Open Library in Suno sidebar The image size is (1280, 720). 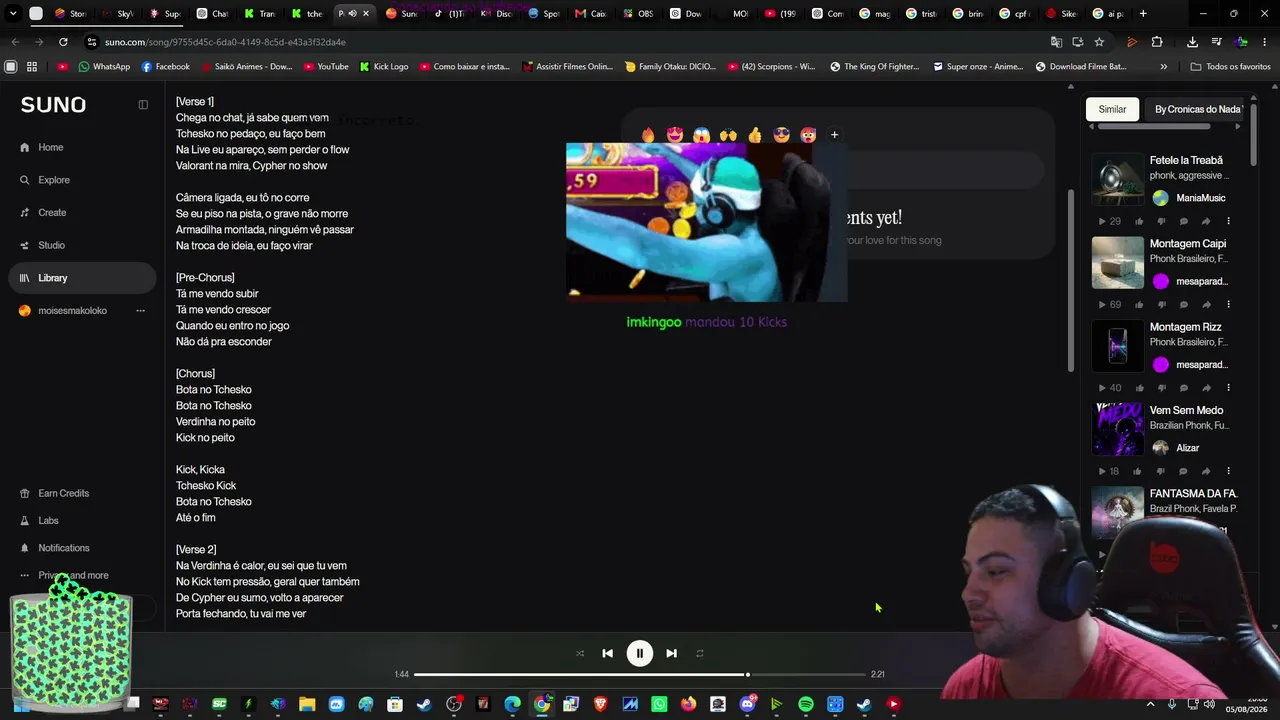80,278
